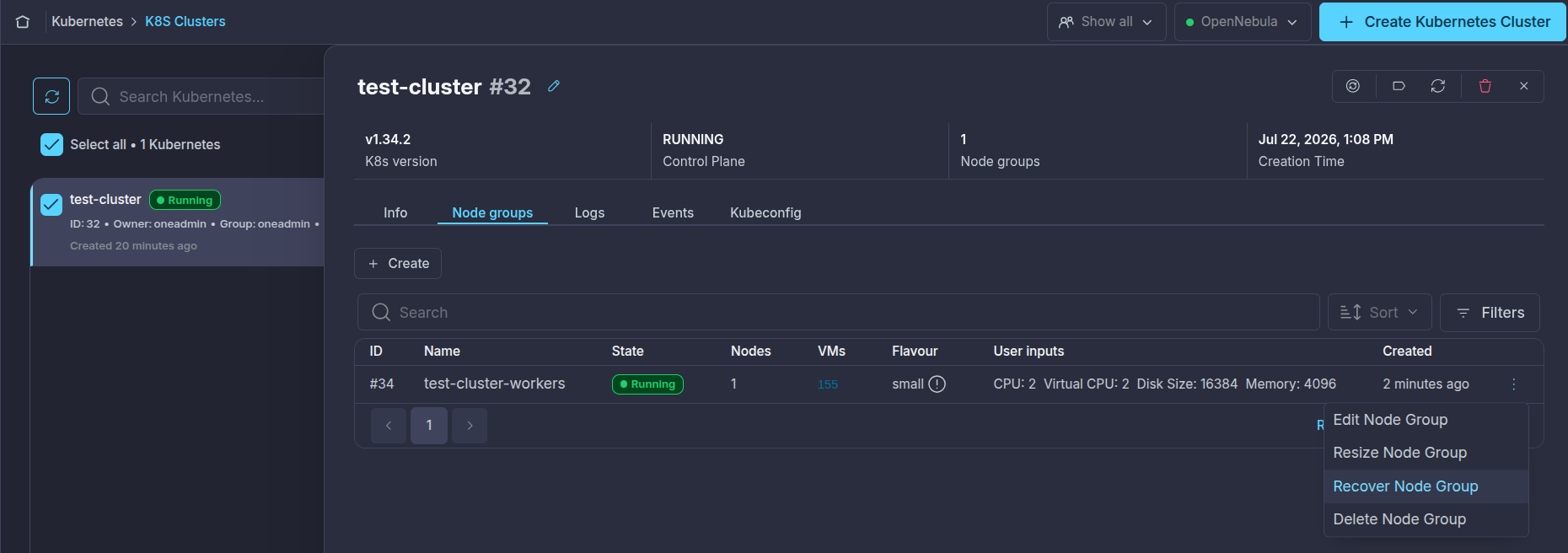
Task: Click the magnifier icon in Search Kubernetes field
Action: tap(100, 97)
